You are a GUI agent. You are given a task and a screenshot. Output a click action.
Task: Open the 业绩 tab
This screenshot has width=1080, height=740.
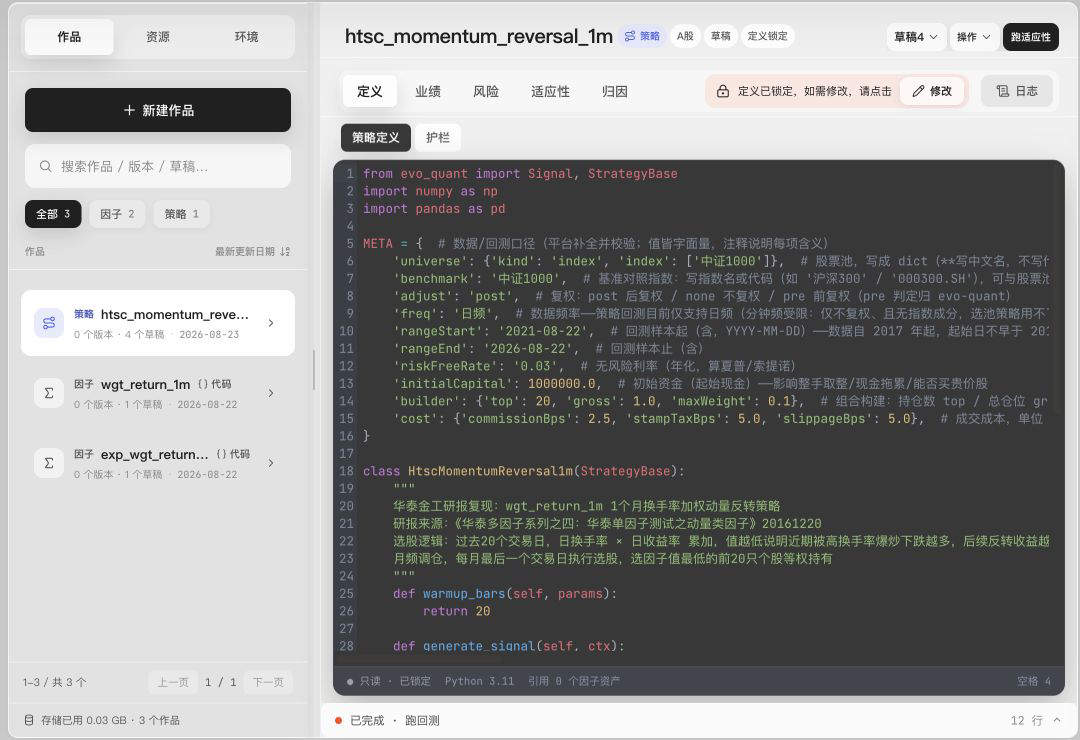[x=428, y=91]
